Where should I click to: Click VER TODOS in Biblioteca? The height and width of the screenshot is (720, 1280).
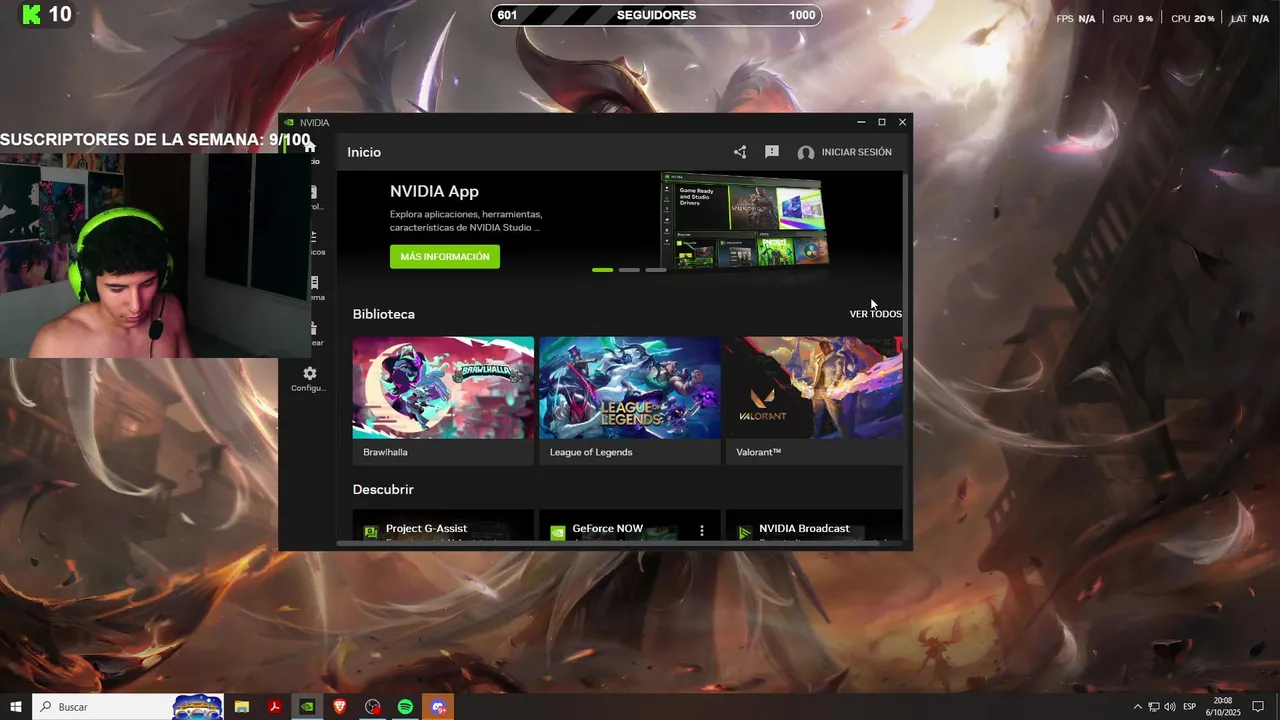(876, 314)
